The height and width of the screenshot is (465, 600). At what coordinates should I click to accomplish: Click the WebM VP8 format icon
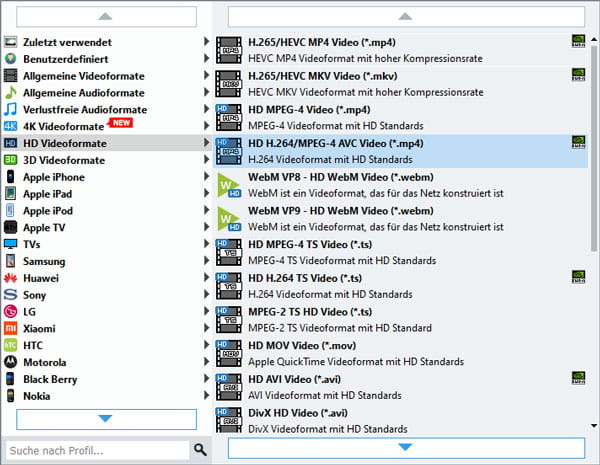click(229, 185)
